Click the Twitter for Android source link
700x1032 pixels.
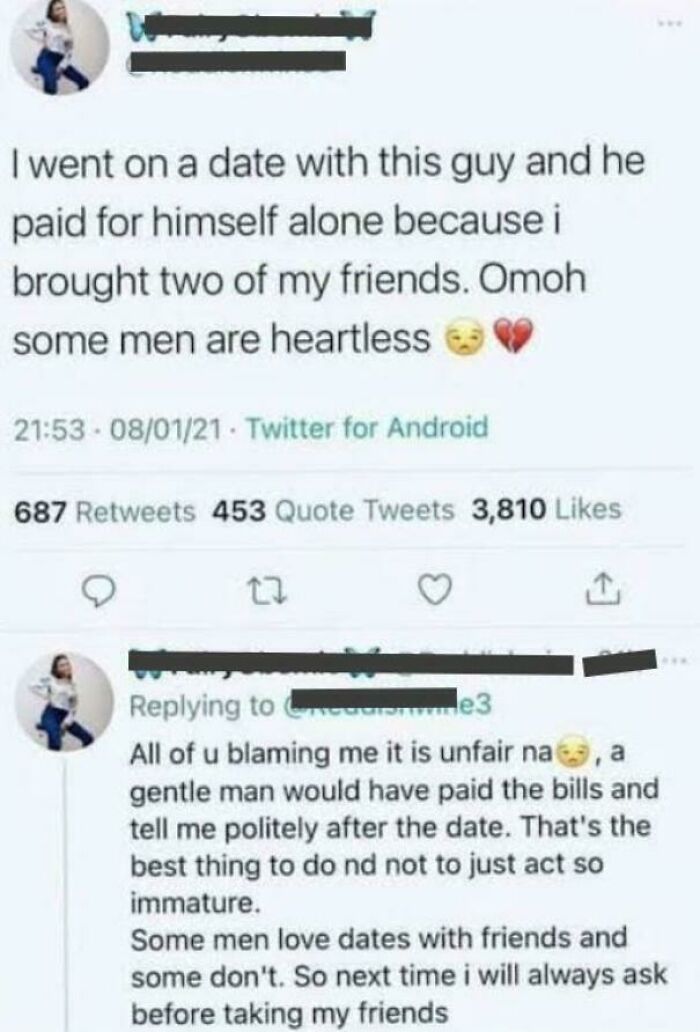click(x=367, y=429)
